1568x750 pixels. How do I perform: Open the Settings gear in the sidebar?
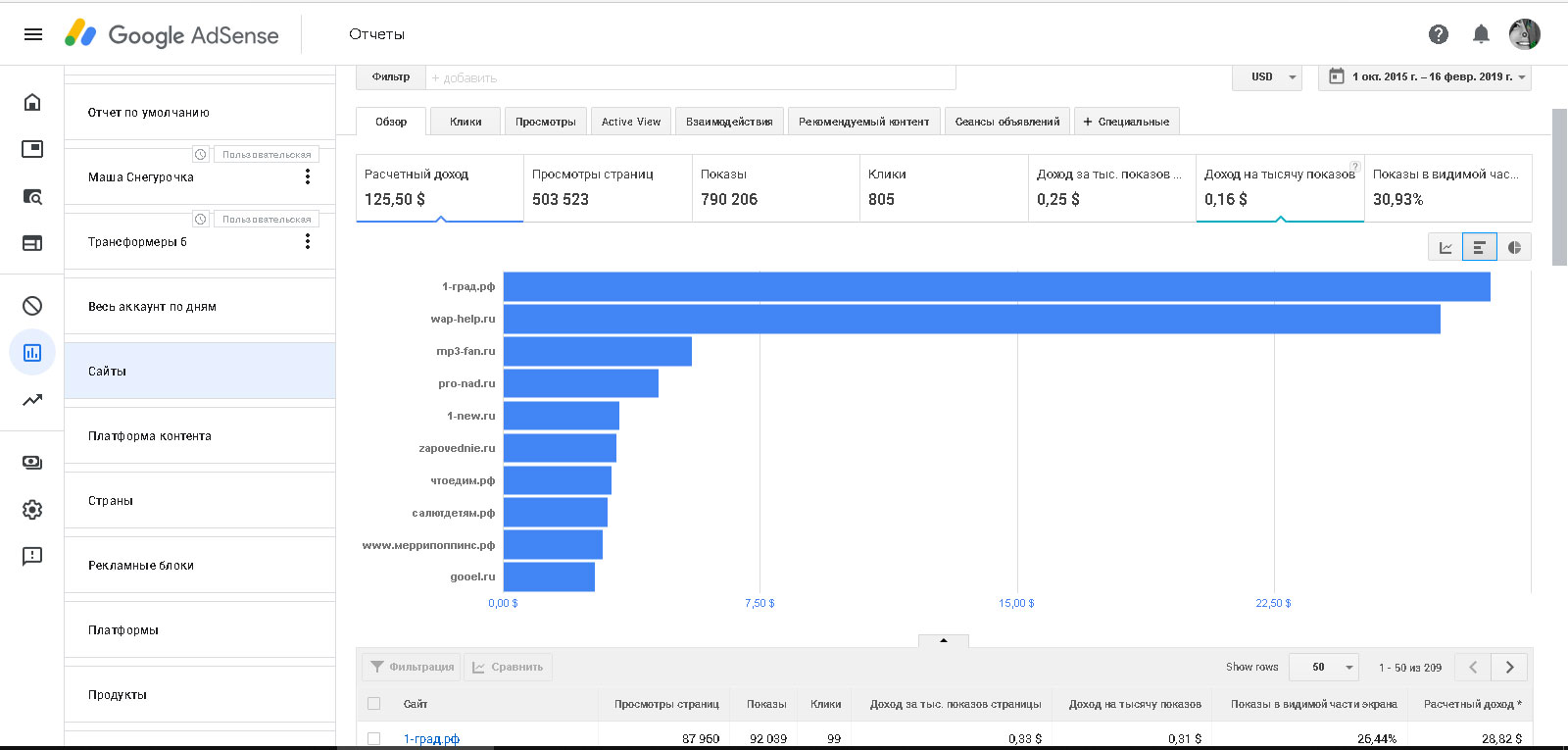click(x=32, y=510)
